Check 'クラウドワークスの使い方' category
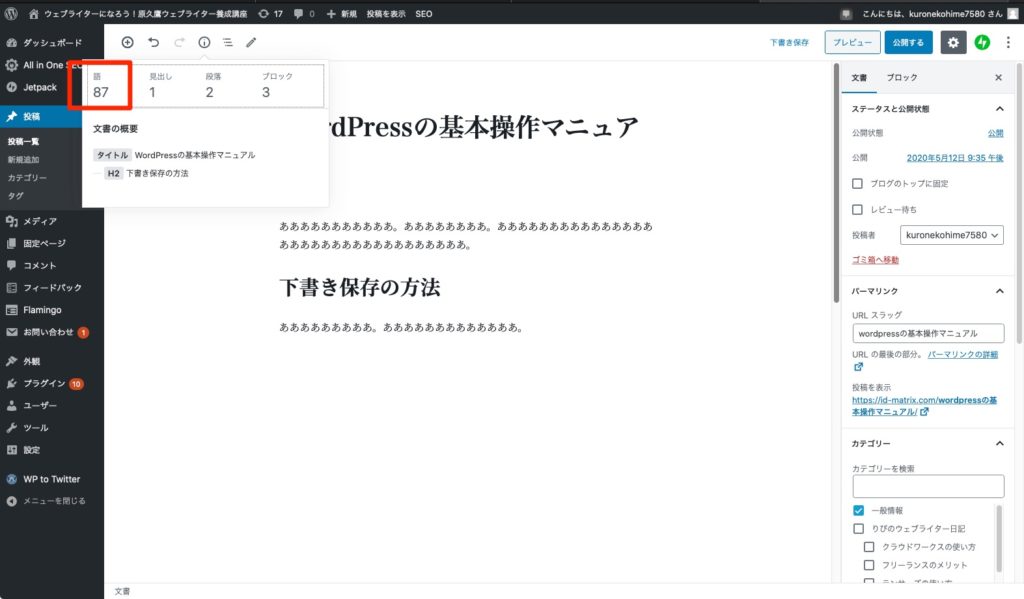1024x599 pixels. [x=869, y=547]
